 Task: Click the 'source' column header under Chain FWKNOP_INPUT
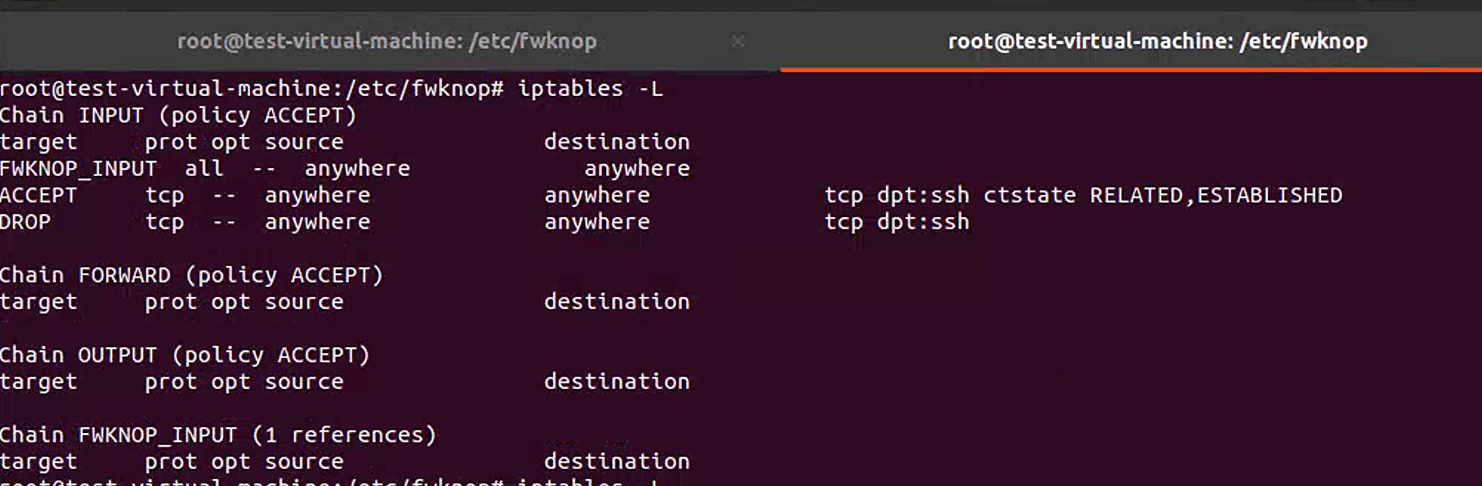(304, 462)
